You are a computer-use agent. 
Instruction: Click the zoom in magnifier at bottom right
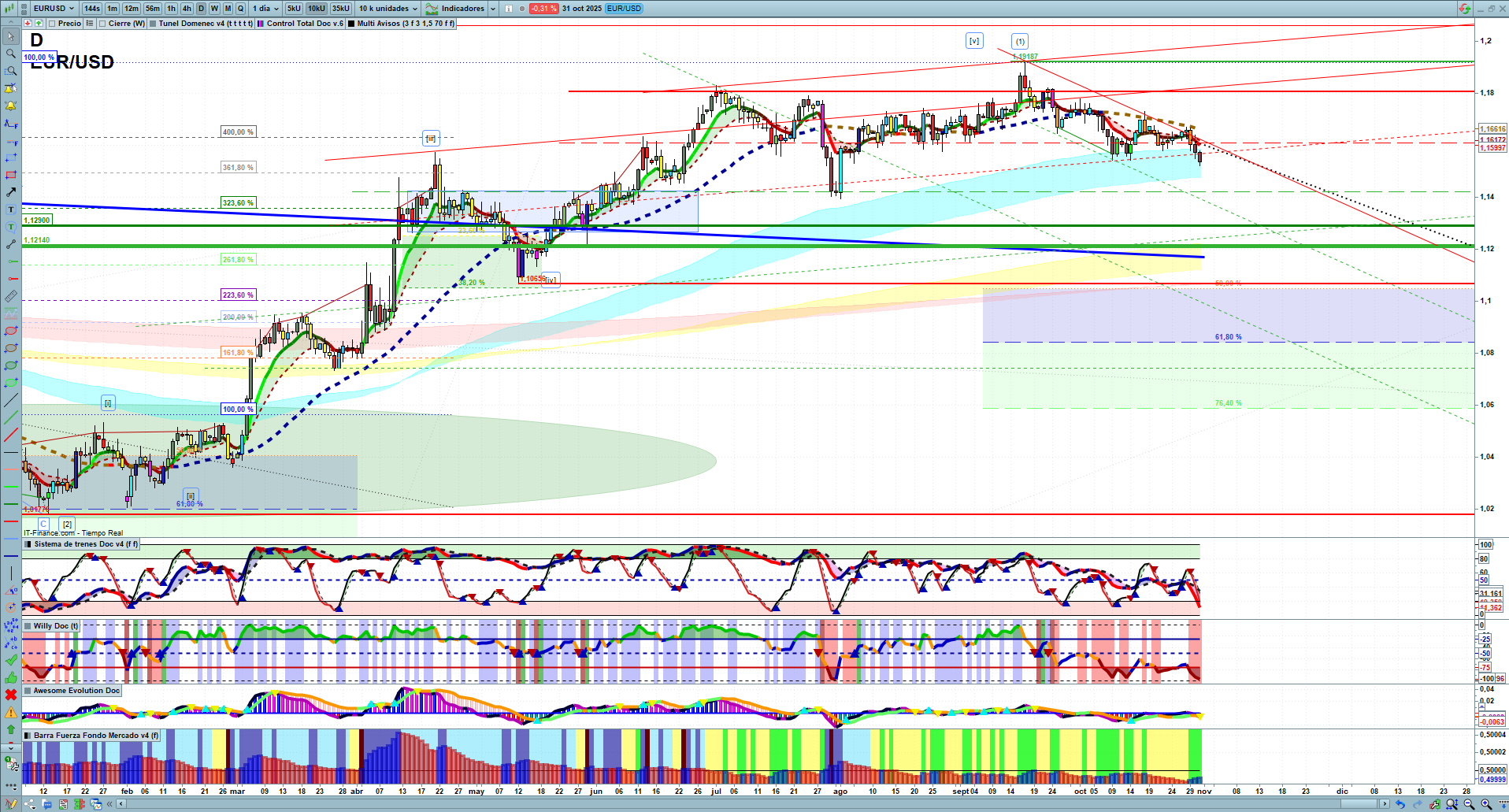pos(1486,804)
